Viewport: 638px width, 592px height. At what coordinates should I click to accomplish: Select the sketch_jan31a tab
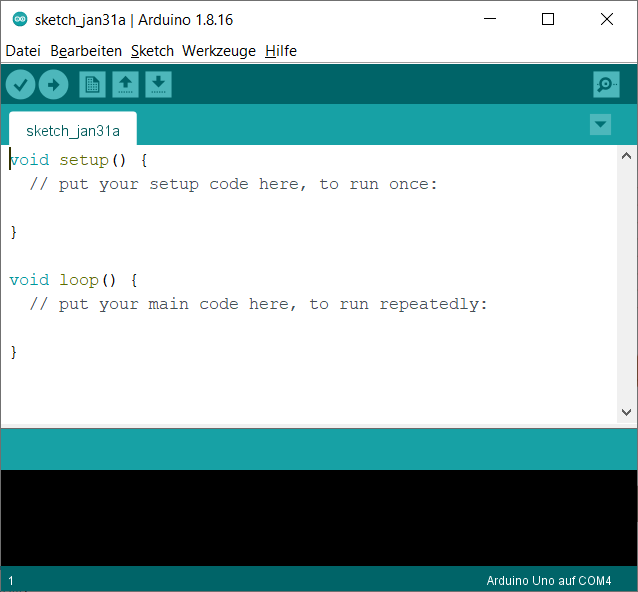tap(73, 131)
